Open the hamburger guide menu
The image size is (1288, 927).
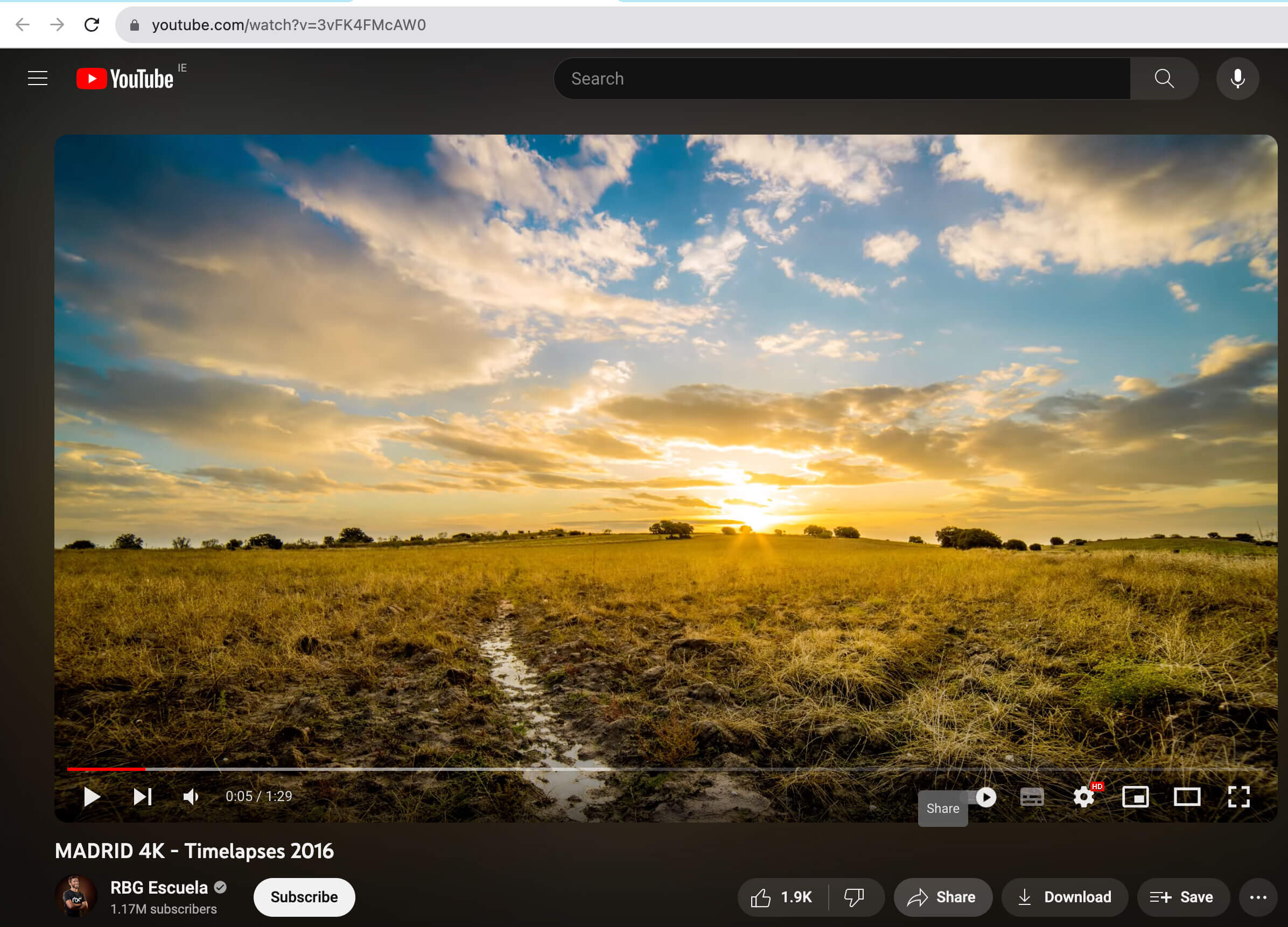[38, 79]
